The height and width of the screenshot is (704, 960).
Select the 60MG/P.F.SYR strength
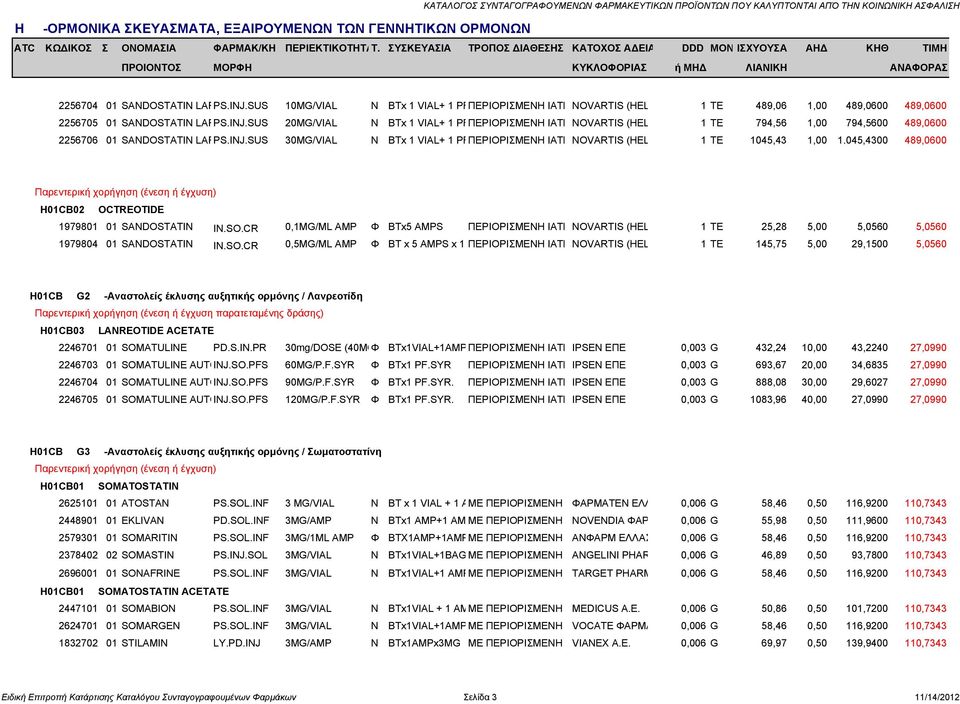[320, 365]
